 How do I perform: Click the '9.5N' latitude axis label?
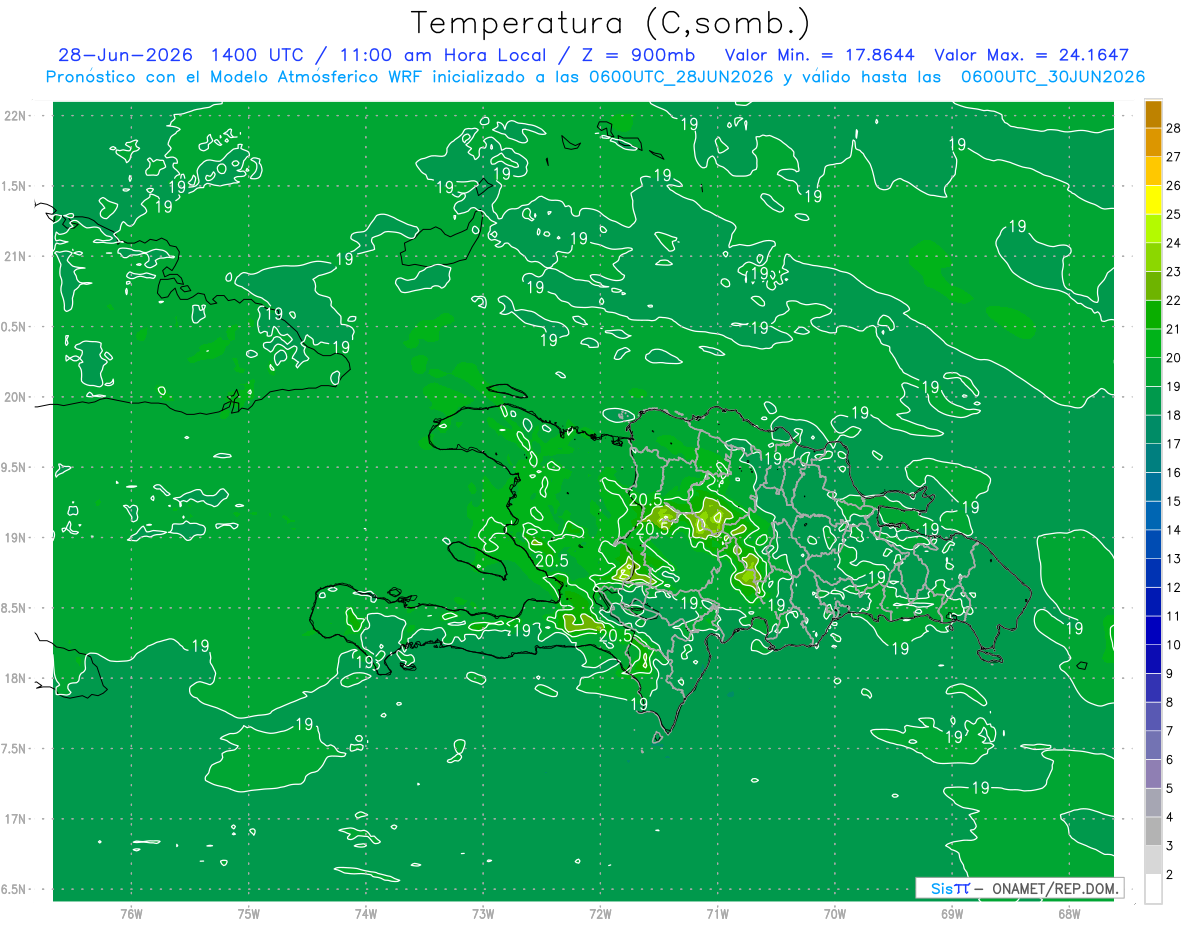click(15, 467)
